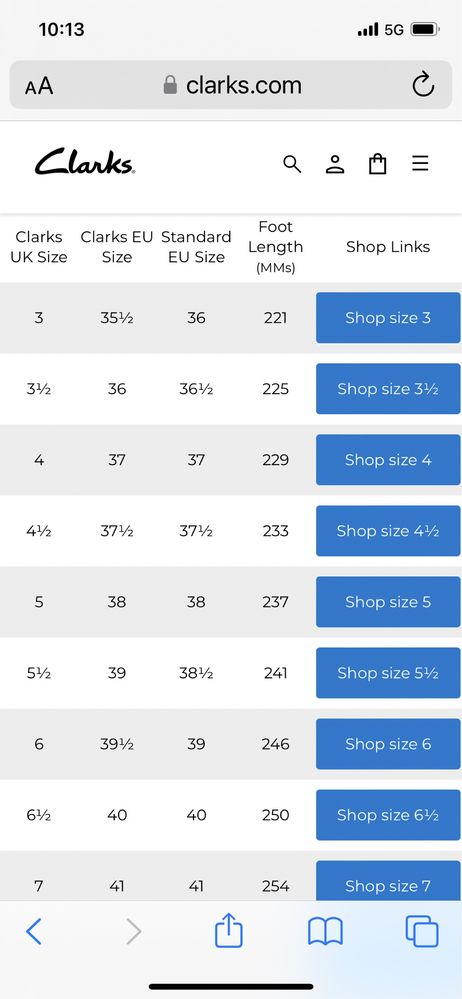The width and height of the screenshot is (462, 999).
Task: Tap the clarks.com address field
Action: [x=231, y=85]
